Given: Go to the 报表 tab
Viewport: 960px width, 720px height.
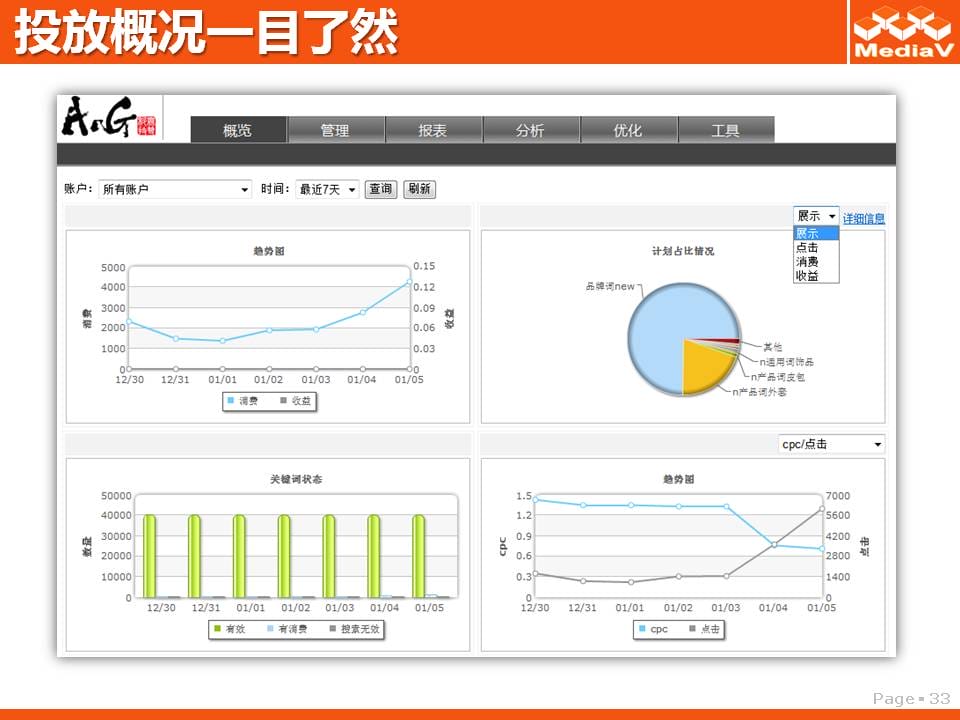Looking at the screenshot, I should point(433,130).
